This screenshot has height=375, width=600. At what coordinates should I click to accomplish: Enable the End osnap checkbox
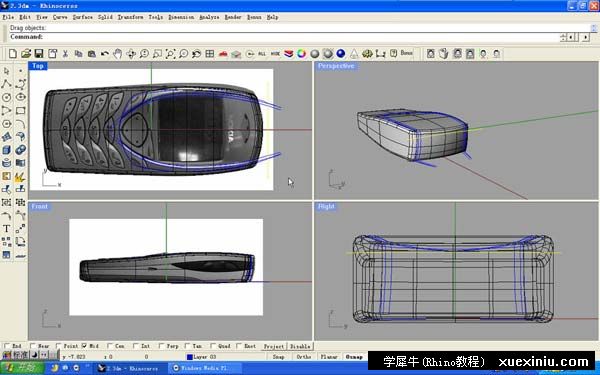[x=7, y=346]
